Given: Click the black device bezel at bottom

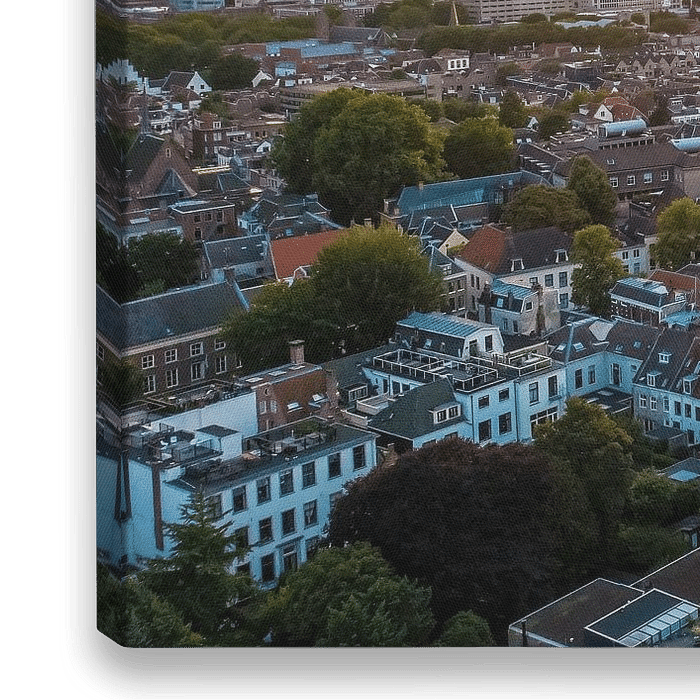Looking at the screenshot, I should tap(400, 672).
